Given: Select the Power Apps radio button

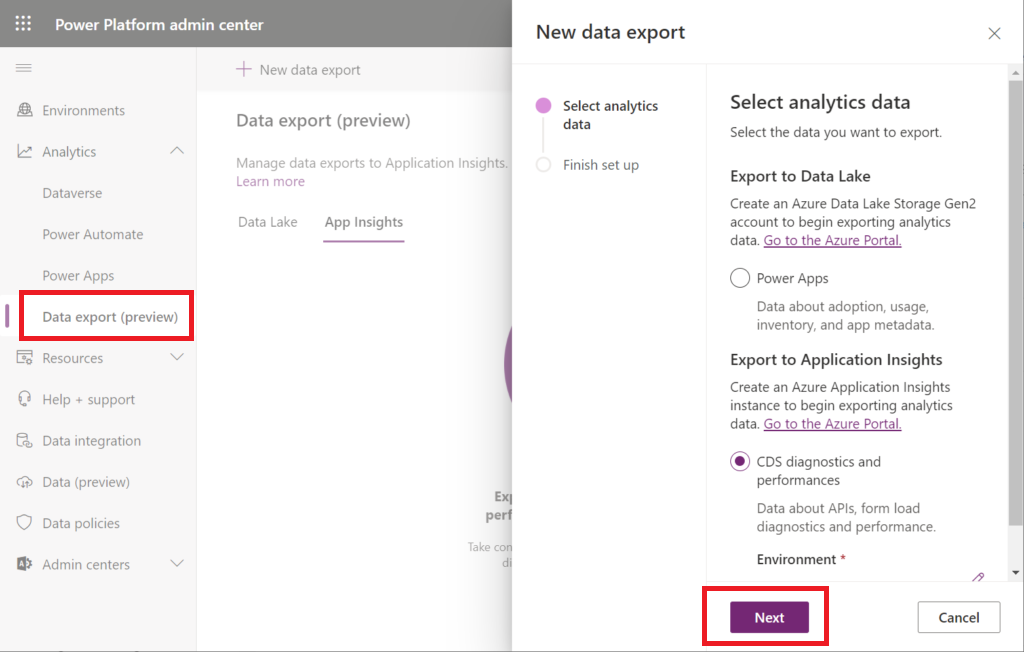Looking at the screenshot, I should coord(739,278).
